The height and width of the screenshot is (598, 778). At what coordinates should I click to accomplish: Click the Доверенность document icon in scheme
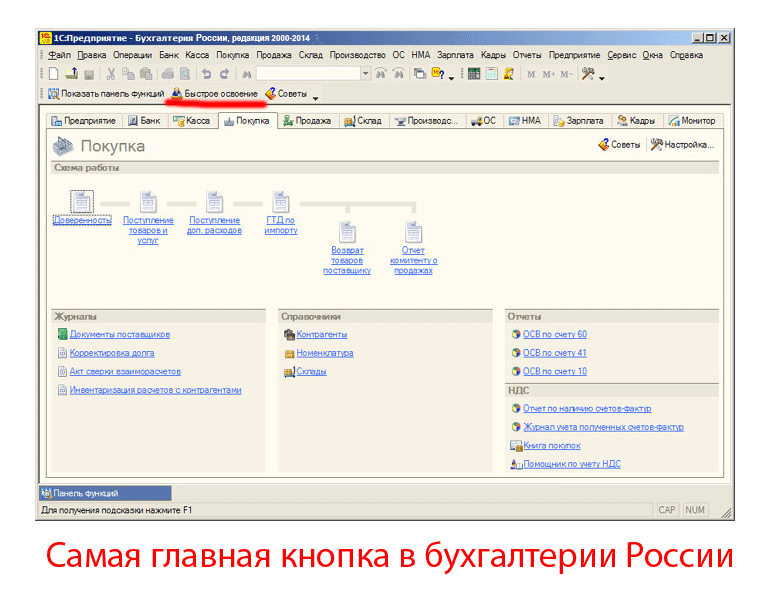point(81,201)
